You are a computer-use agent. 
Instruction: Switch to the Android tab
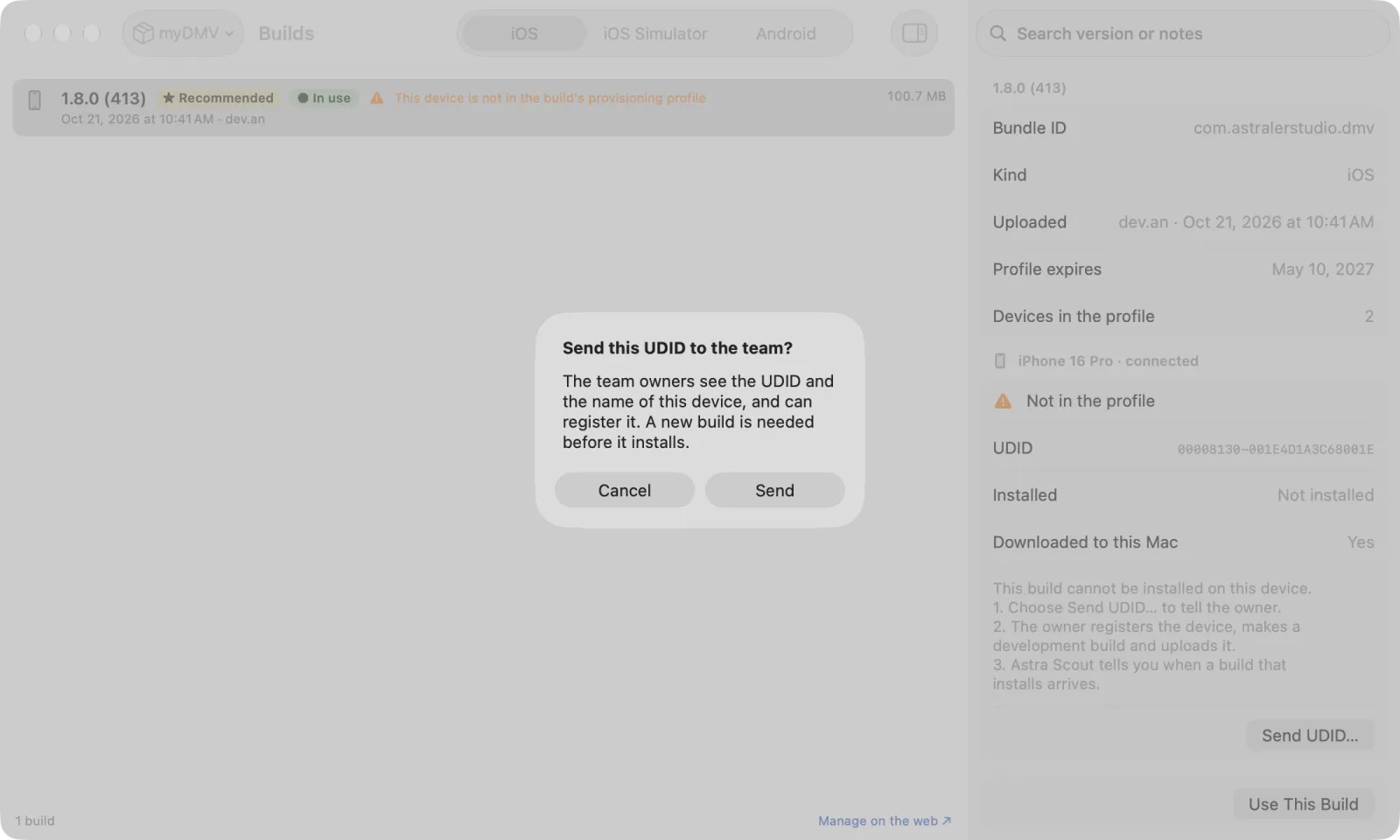tap(786, 33)
